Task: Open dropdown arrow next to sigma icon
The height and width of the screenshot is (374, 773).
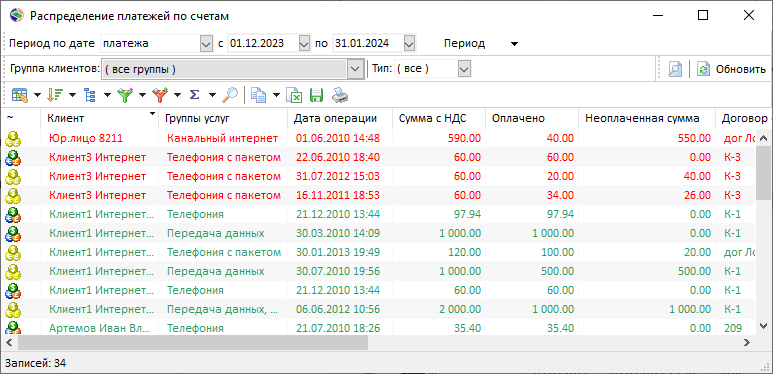Action: point(212,95)
